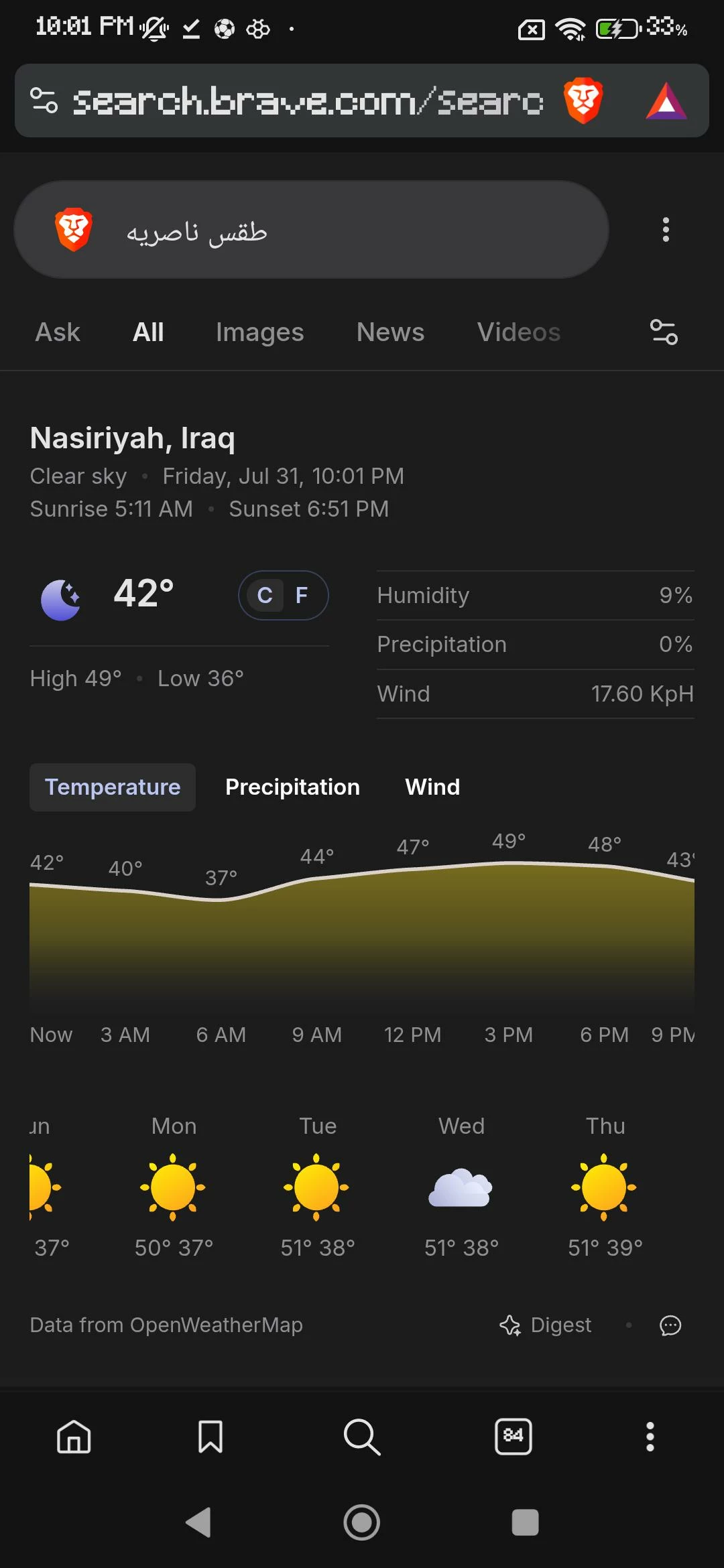The image size is (724, 1568).
Task: Open the Digest link
Action: [546, 1325]
